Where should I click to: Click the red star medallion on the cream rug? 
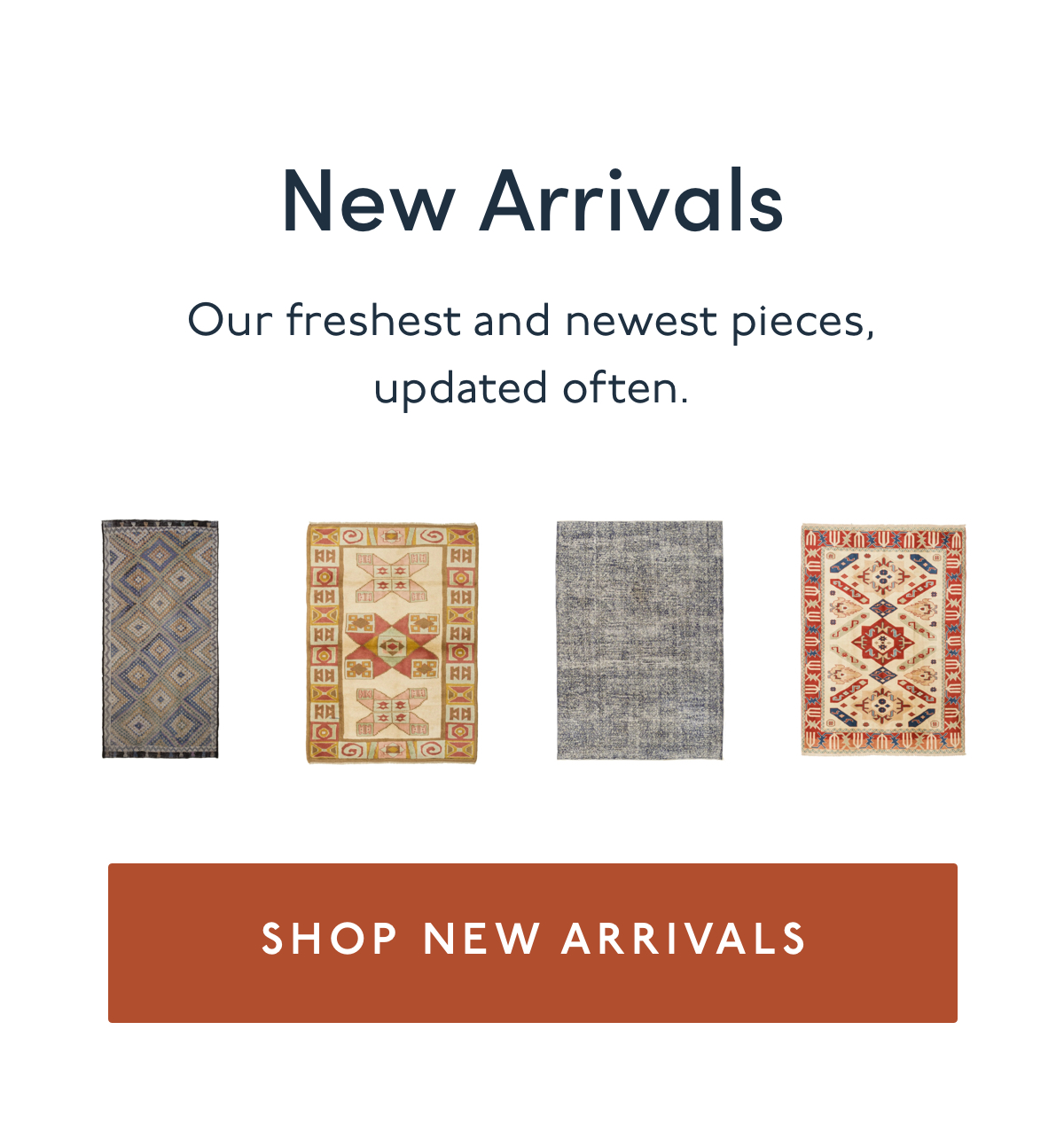tap(392, 644)
